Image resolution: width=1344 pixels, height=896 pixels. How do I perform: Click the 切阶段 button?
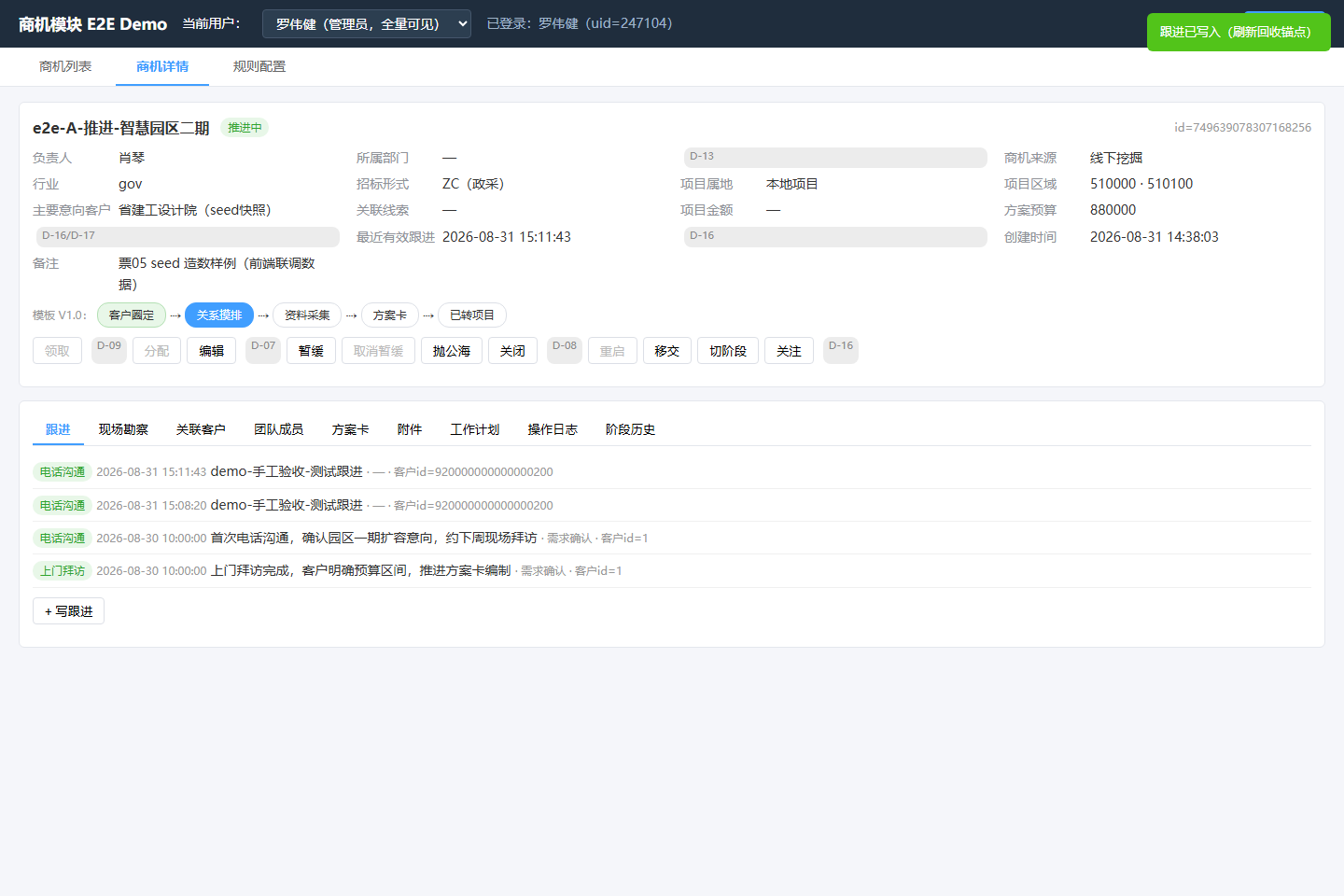728,351
